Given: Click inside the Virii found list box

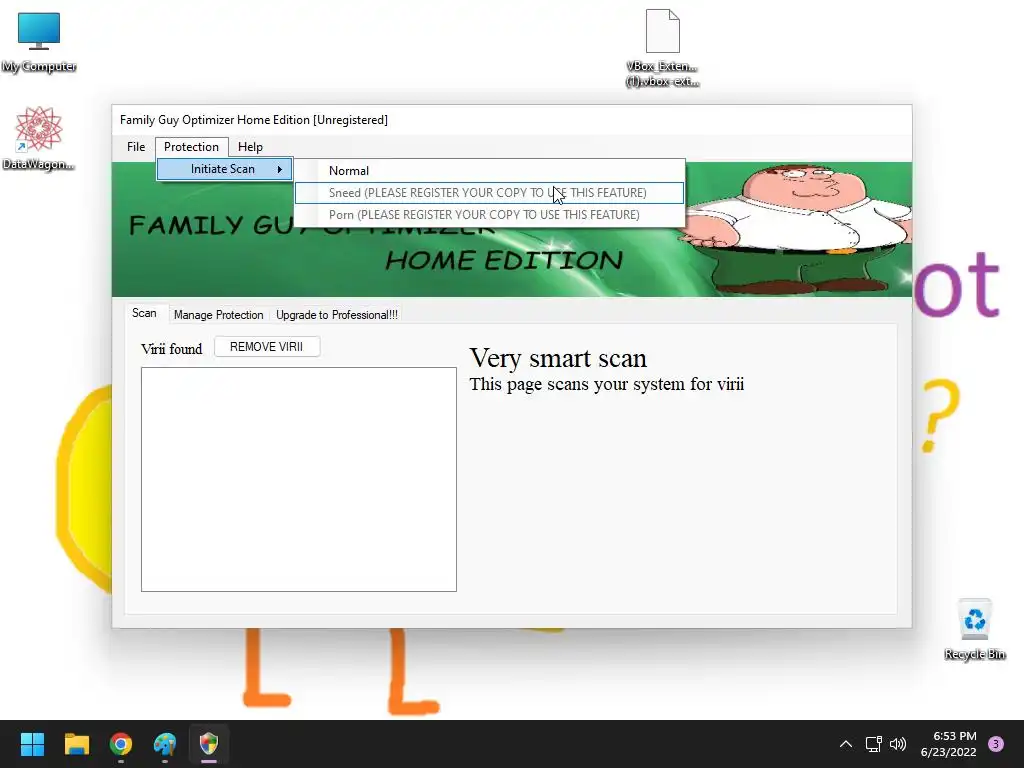Looking at the screenshot, I should (x=298, y=479).
